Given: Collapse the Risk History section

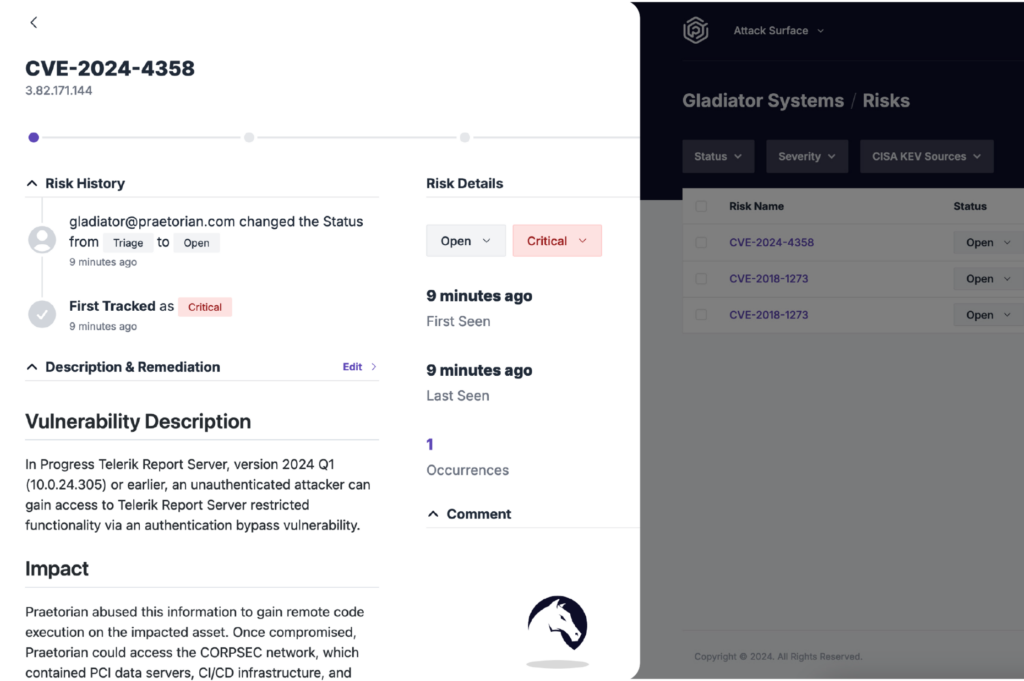Looking at the screenshot, I should coord(32,183).
